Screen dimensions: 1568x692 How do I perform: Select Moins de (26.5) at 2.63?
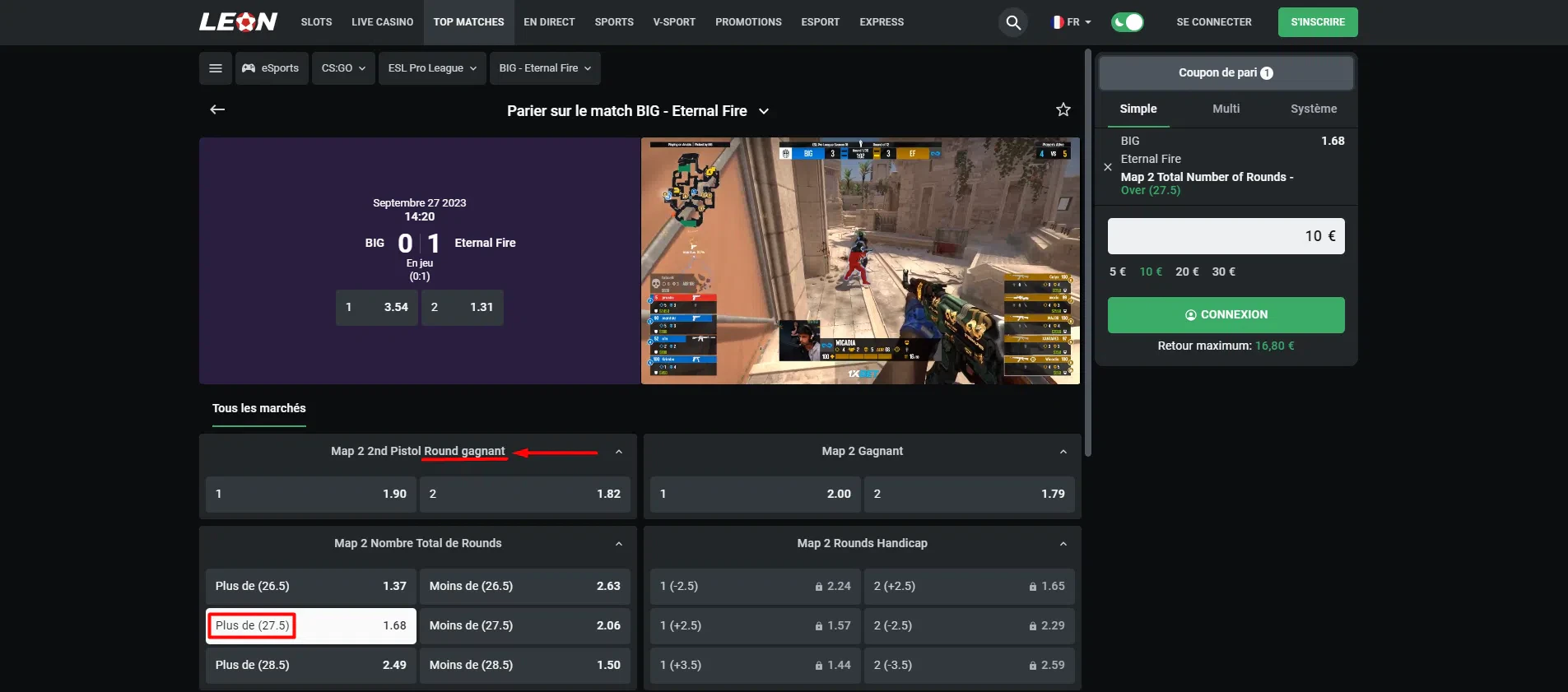(x=525, y=586)
